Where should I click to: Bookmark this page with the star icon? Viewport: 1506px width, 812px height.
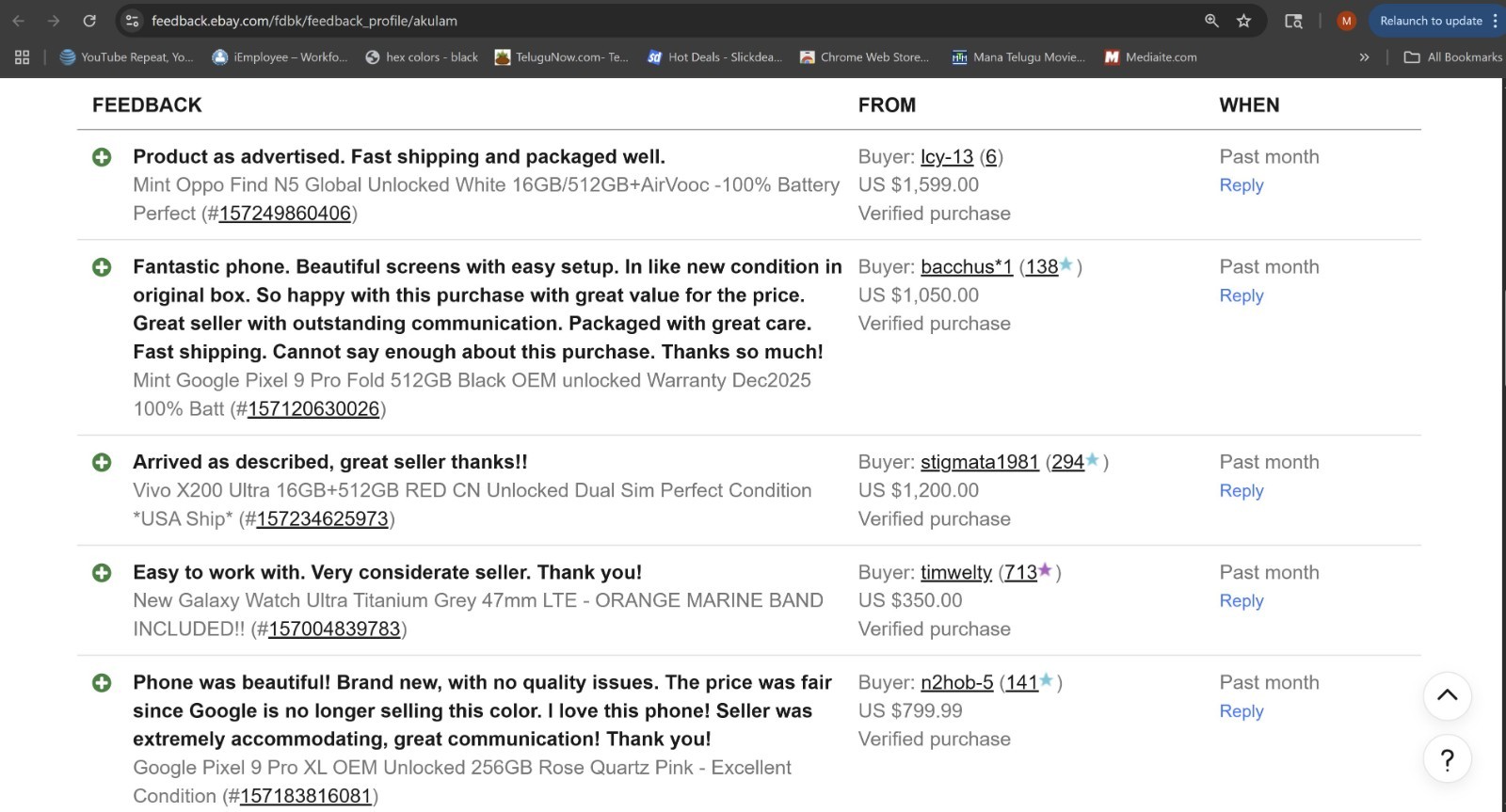(1243, 21)
